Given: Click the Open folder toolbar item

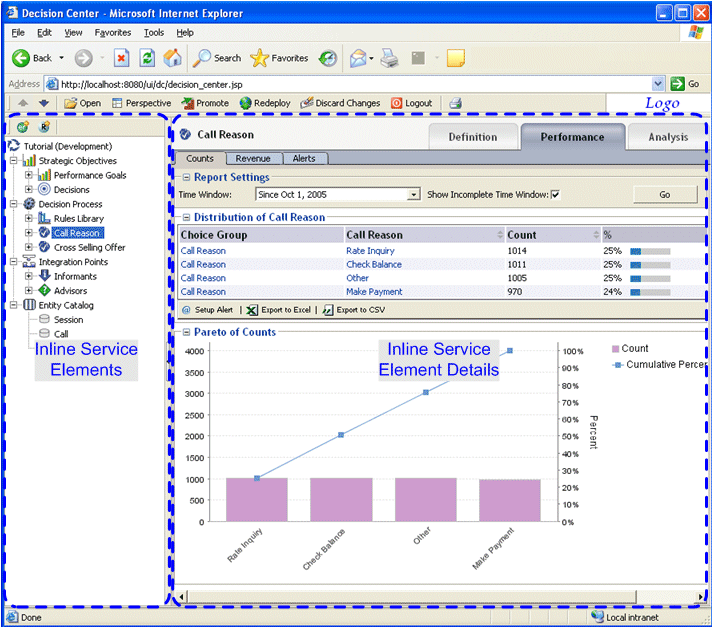Looking at the screenshot, I should click(x=83, y=103).
